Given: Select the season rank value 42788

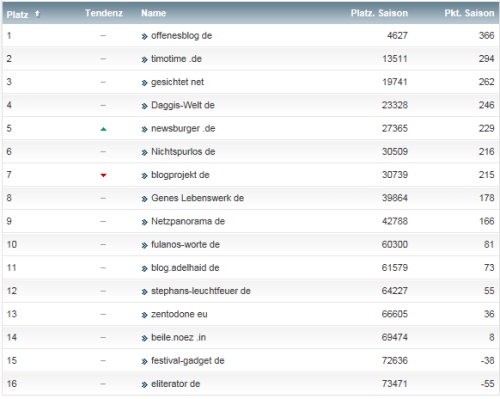Looking at the screenshot, I should pos(395,221).
